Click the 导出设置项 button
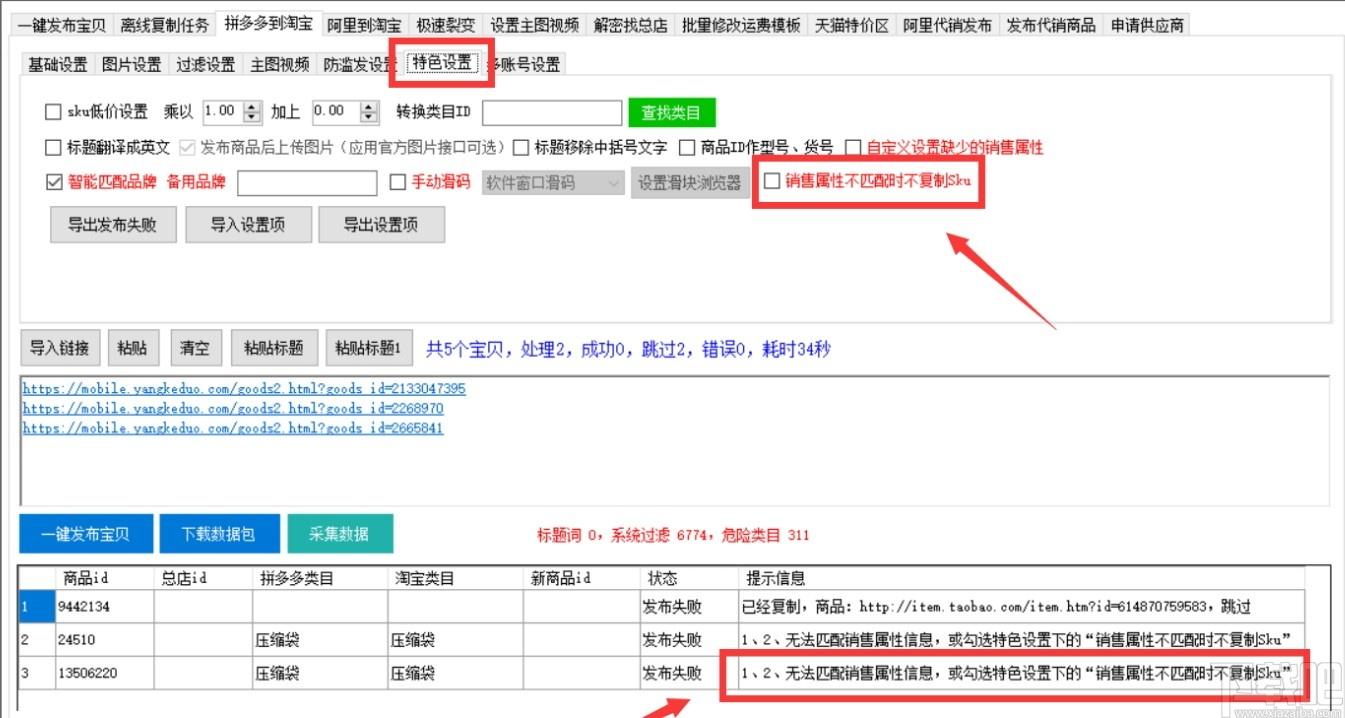The image size is (1345, 718). 381,225
